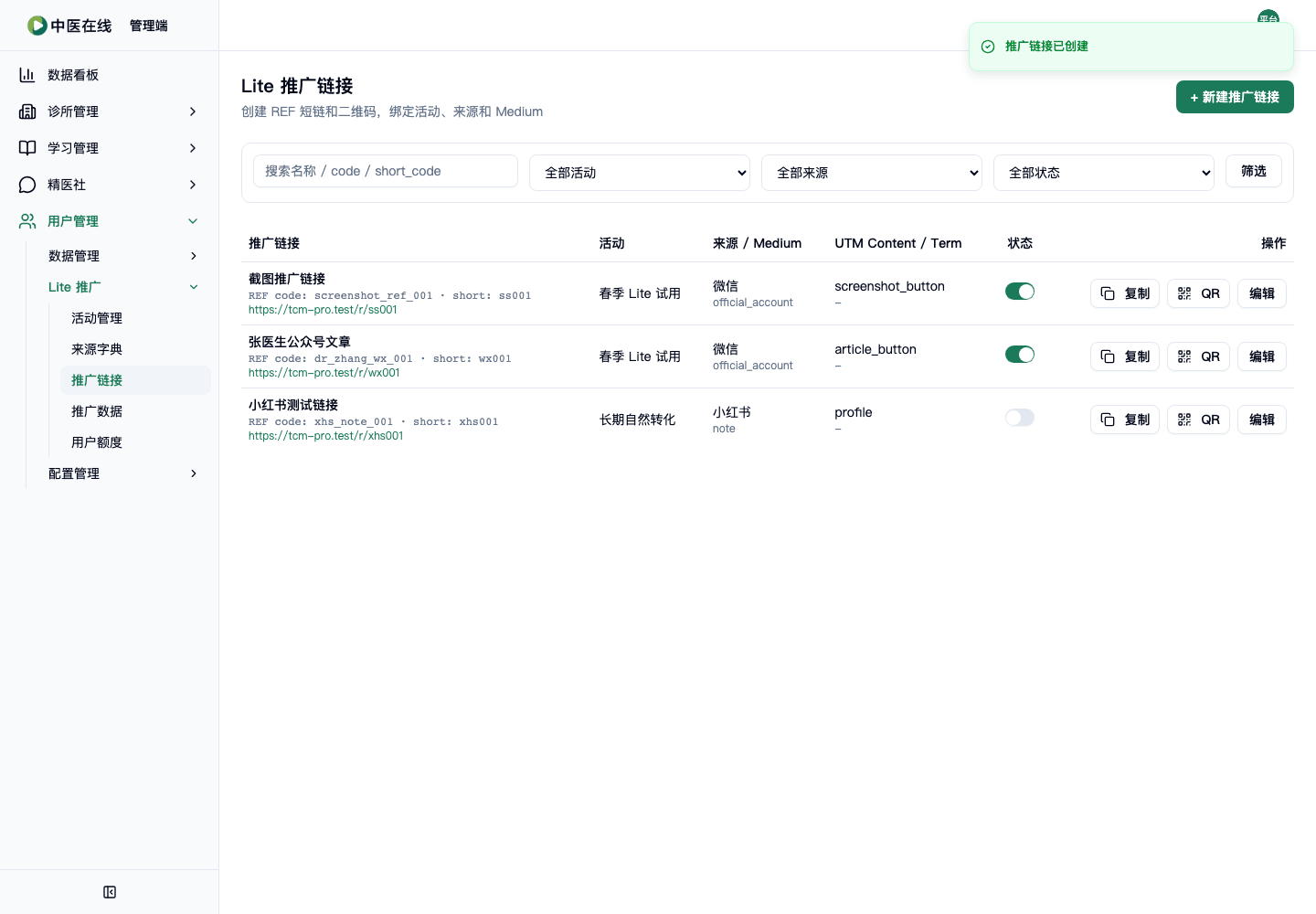The height and width of the screenshot is (914, 1316).
Task: Open the 全部状态 filter dropdown
Action: pos(1104,173)
